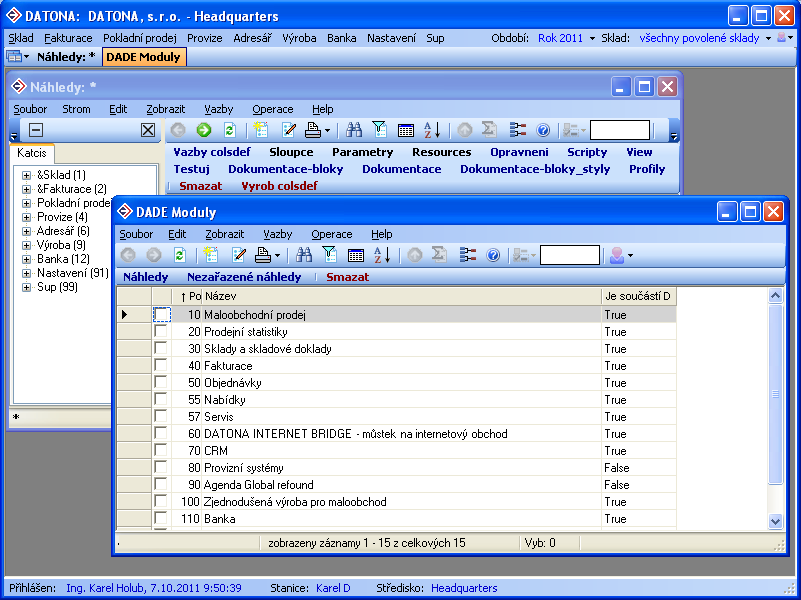The width and height of the screenshot is (801, 600).
Task: Open Nezařazené náhledy in DADE Moduly
Action: point(244,277)
